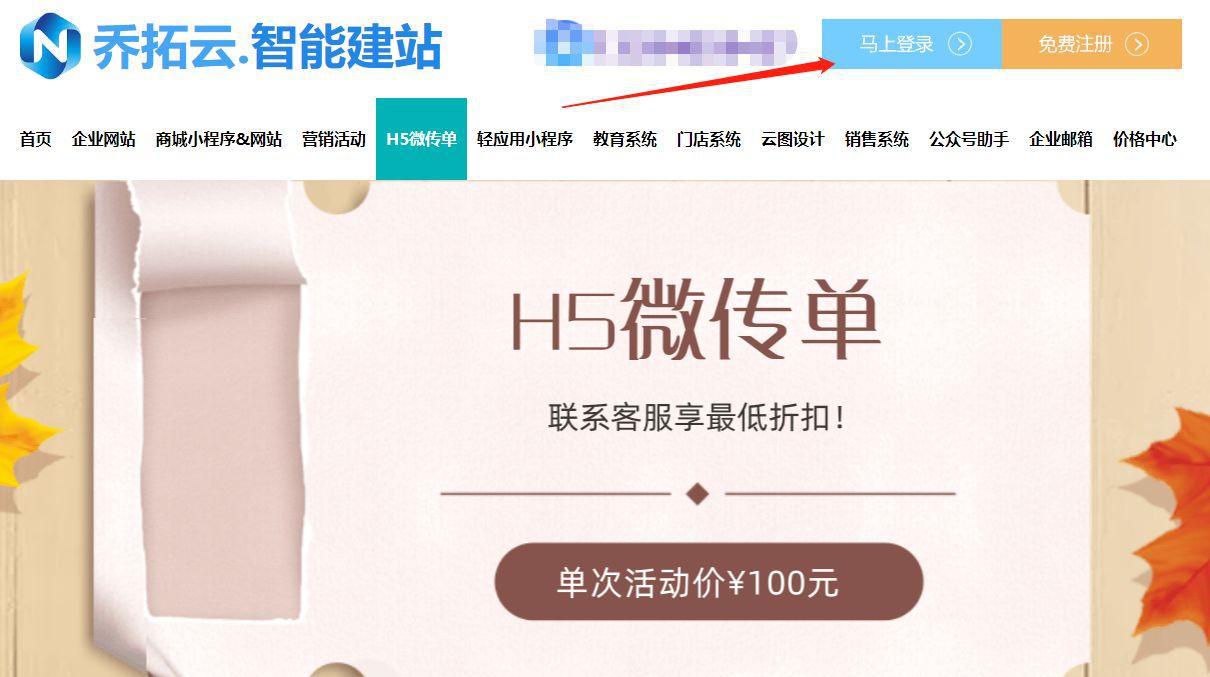
Task: Click the 马上登录 login button
Action: point(912,44)
